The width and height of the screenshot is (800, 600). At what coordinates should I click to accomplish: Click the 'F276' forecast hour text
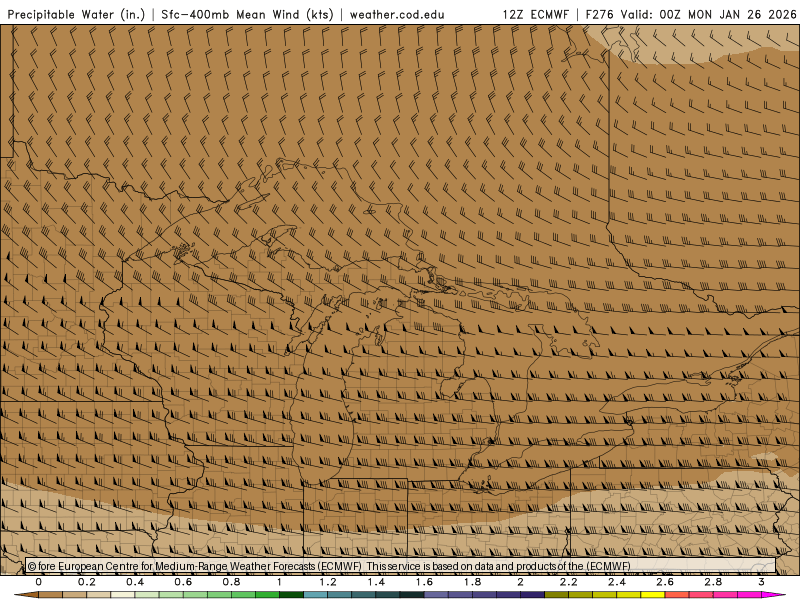(600, 14)
